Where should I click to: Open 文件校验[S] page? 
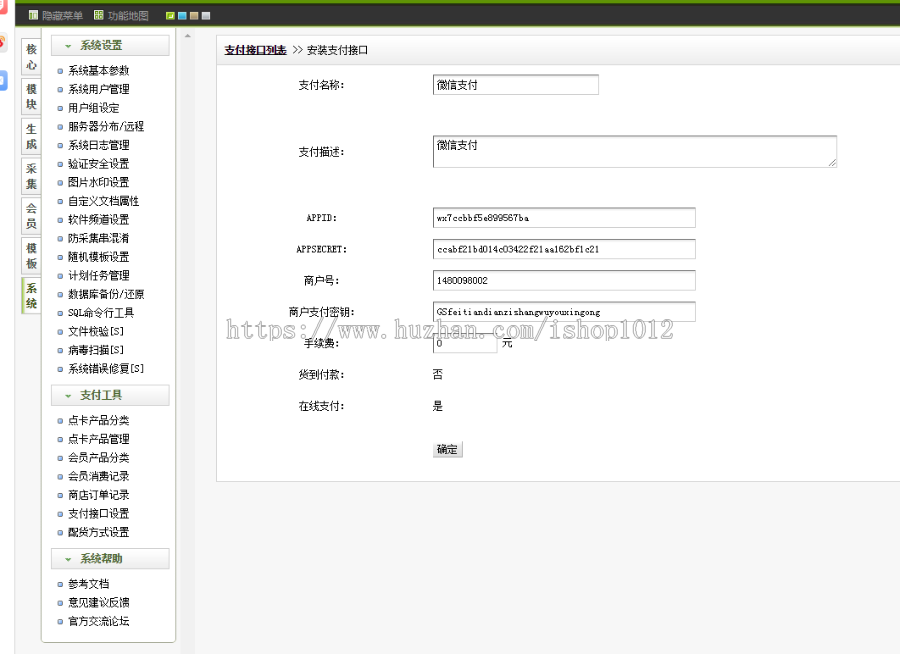(x=96, y=331)
